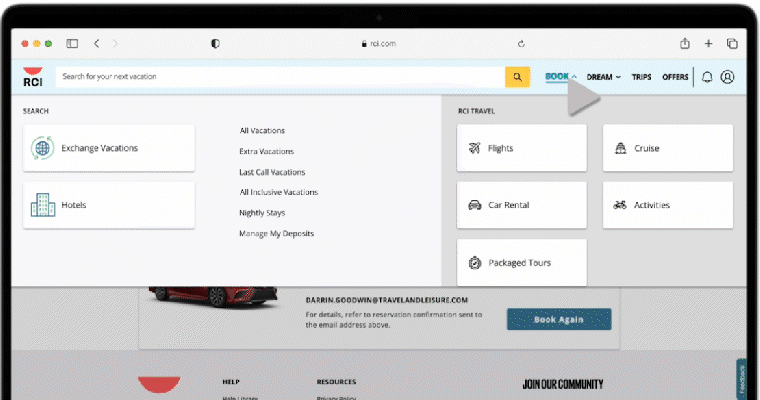Click the RESOURCES footer heading

point(336,382)
